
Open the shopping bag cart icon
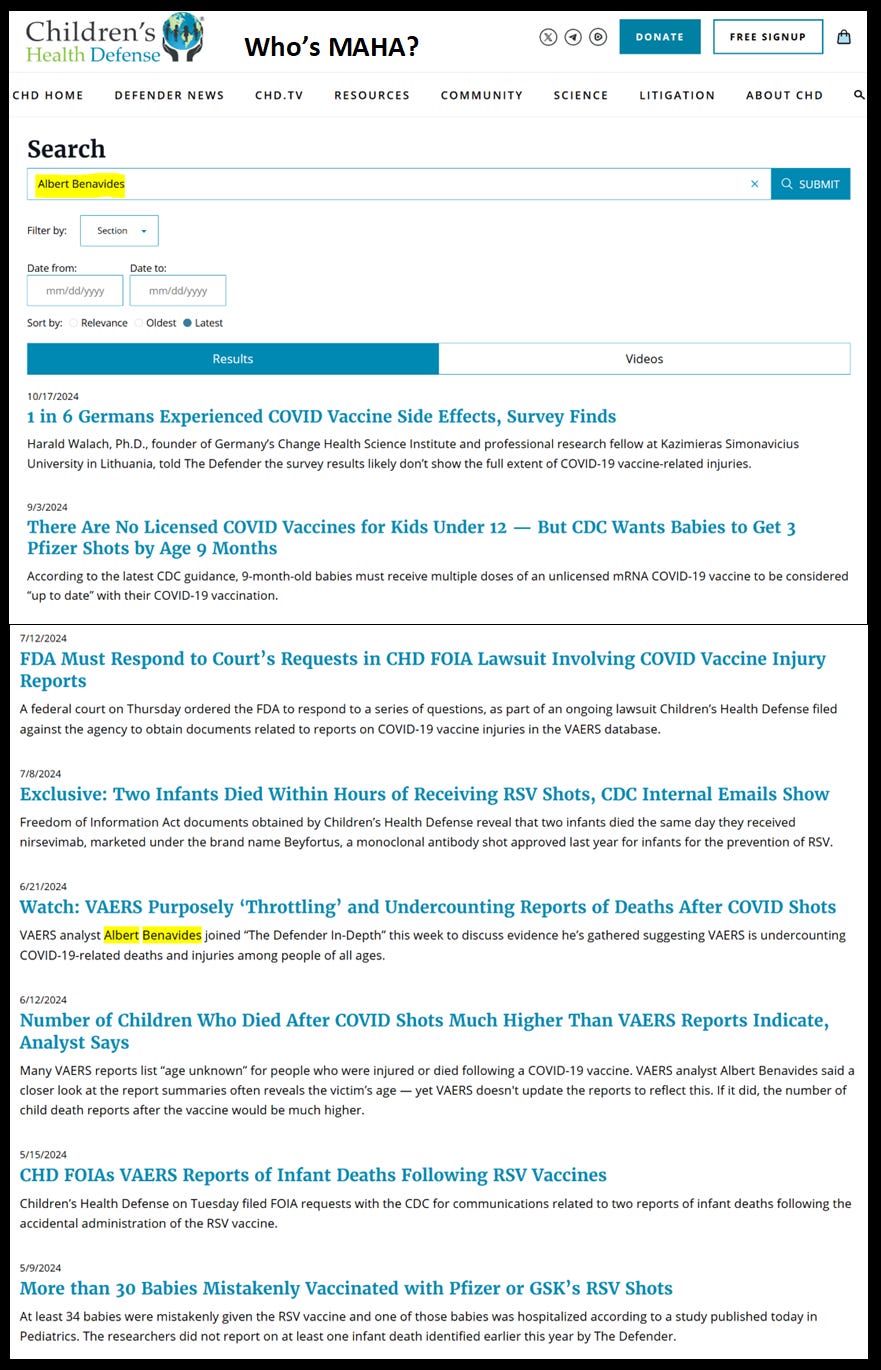click(845, 37)
